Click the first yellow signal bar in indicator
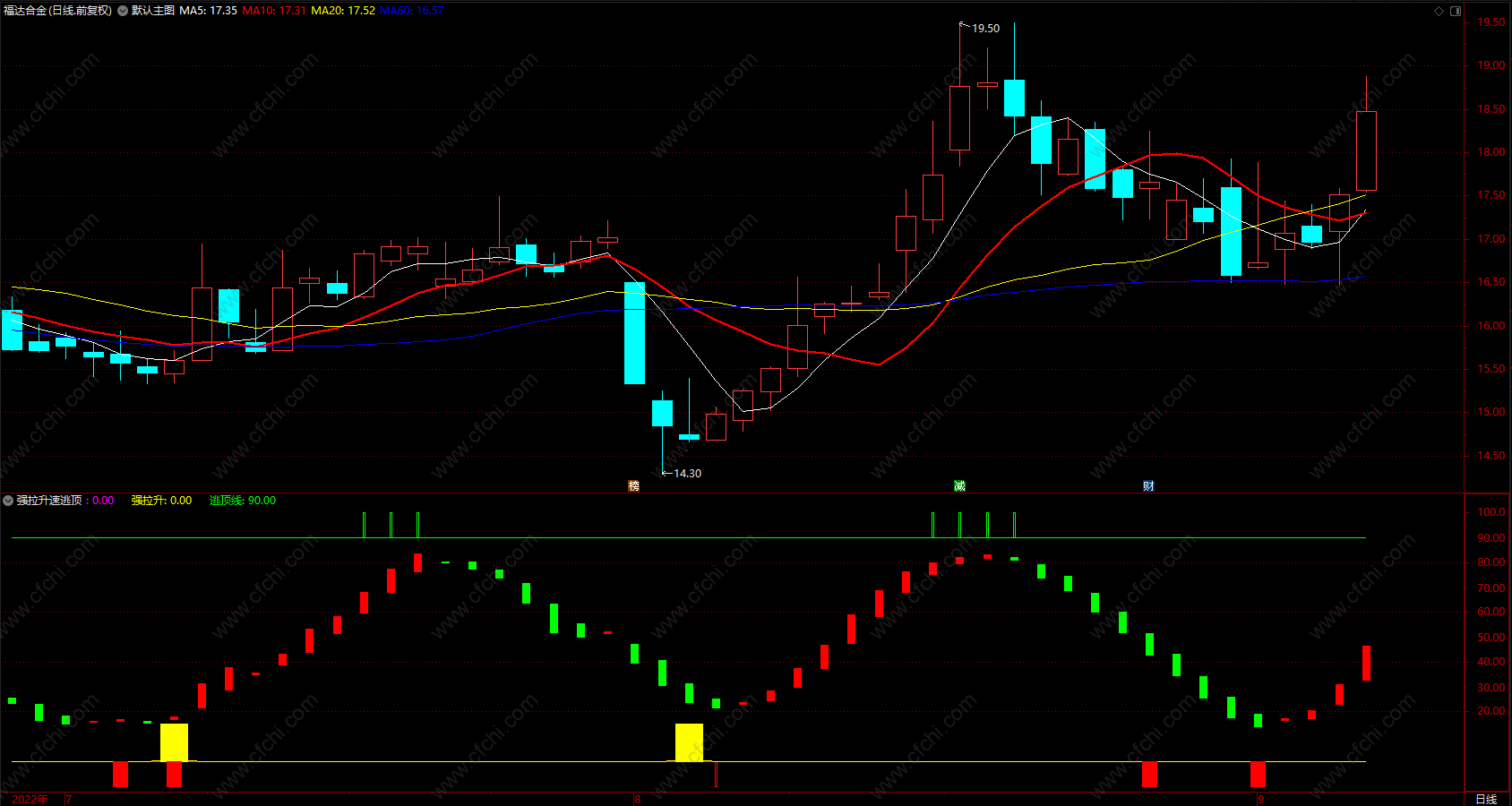The width and height of the screenshot is (1512, 806). (x=174, y=742)
